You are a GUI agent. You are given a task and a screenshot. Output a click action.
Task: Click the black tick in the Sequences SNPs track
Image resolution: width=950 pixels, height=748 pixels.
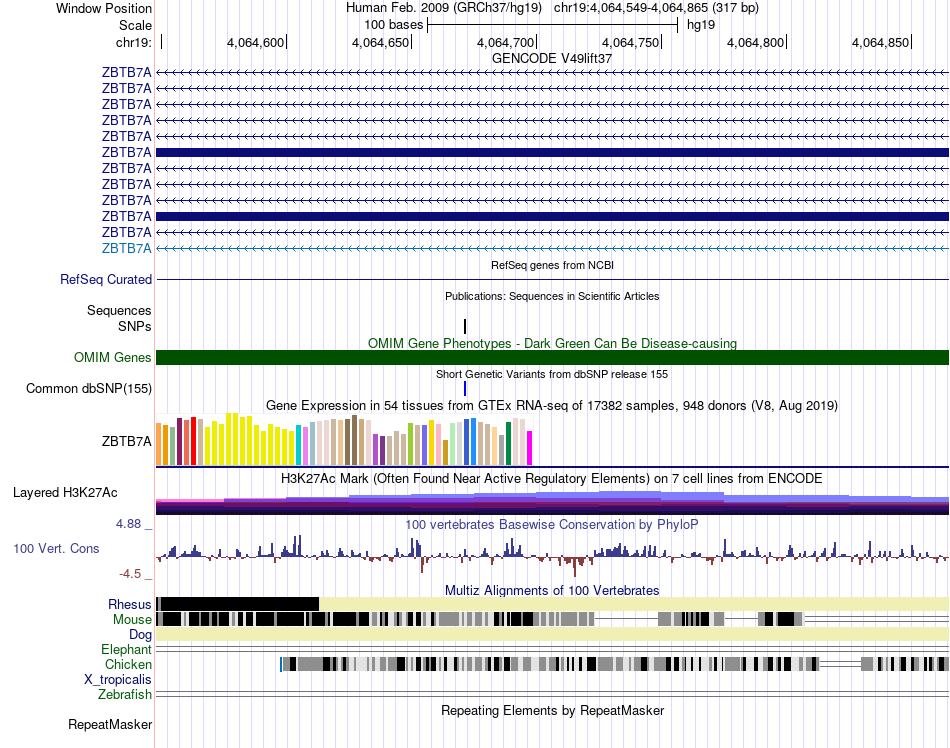465,326
